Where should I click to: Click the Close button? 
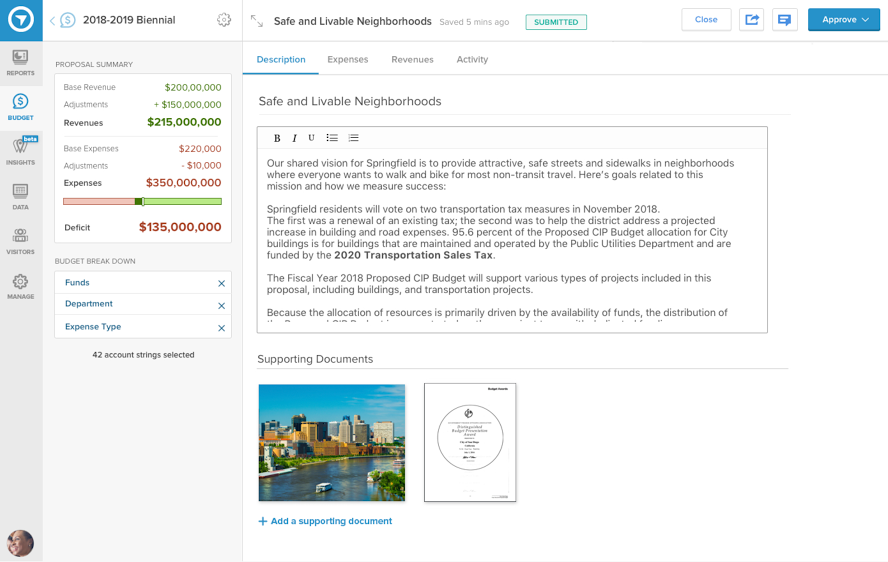(x=706, y=20)
